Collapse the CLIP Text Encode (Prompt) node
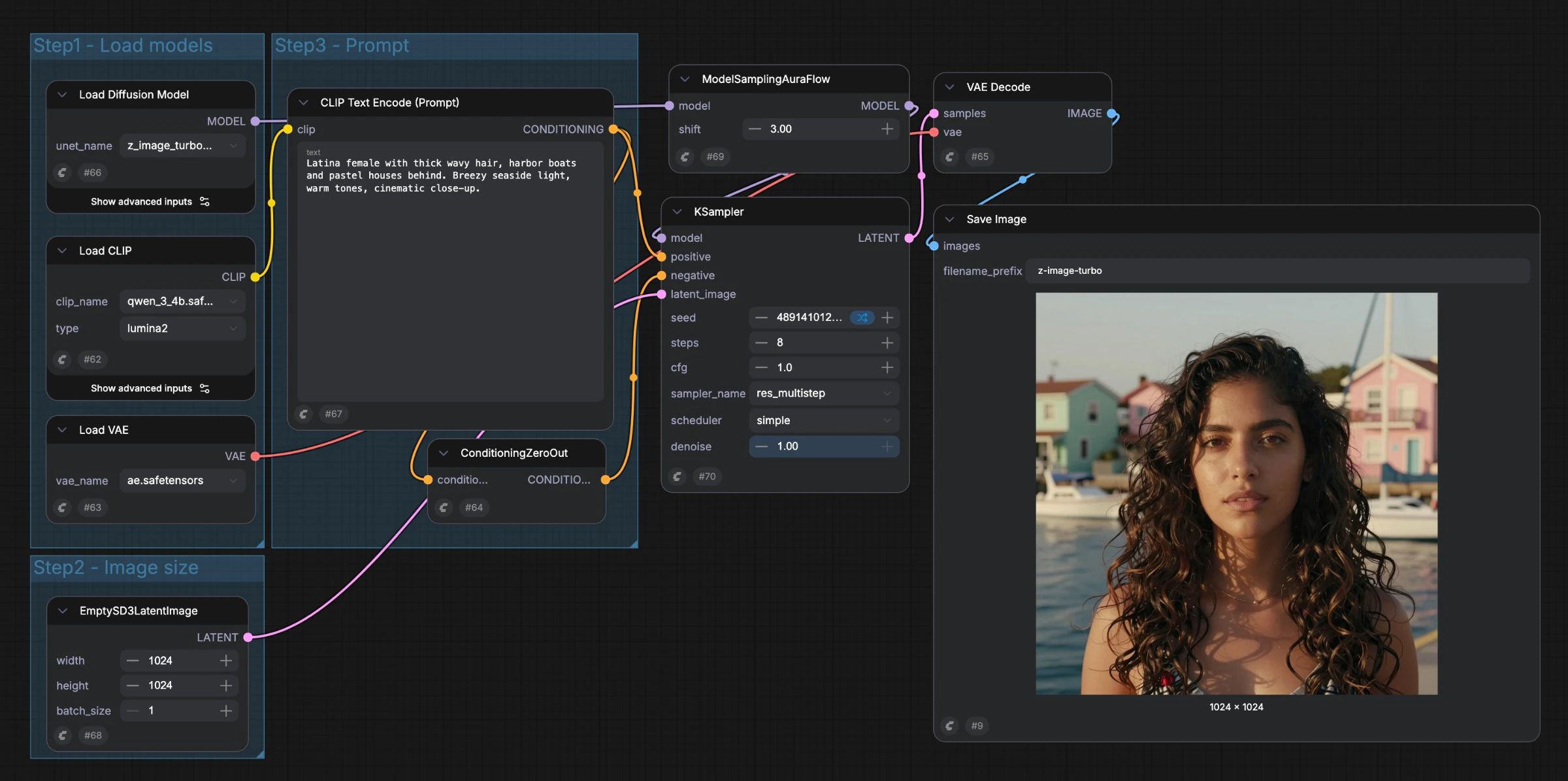This screenshot has width=1568, height=781. [x=302, y=102]
